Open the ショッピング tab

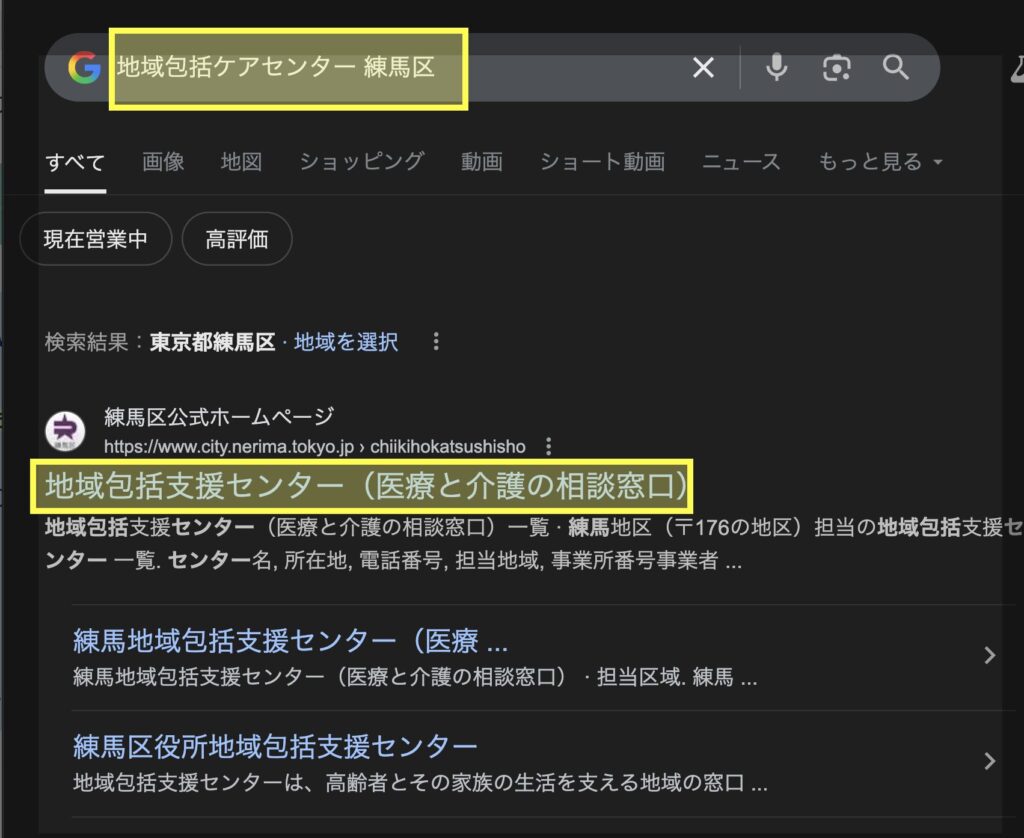362,161
